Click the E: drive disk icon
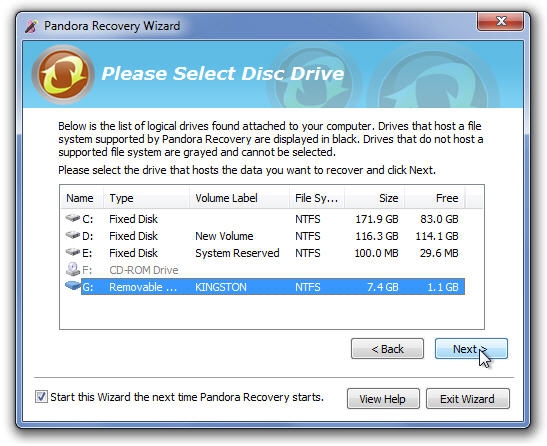This screenshot has height=446, width=547. pos(73,252)
